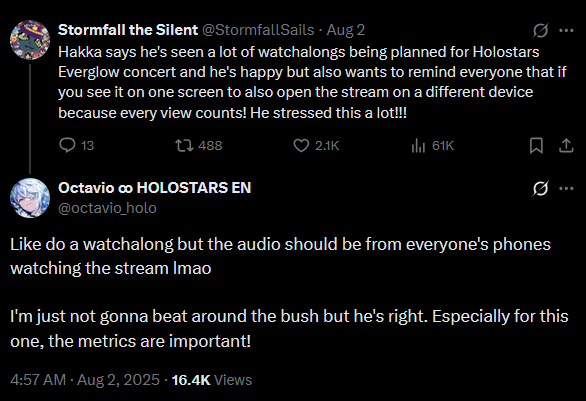586x401 pixels.
Task: Open the @octavio_holo handle
Action: 107,208
